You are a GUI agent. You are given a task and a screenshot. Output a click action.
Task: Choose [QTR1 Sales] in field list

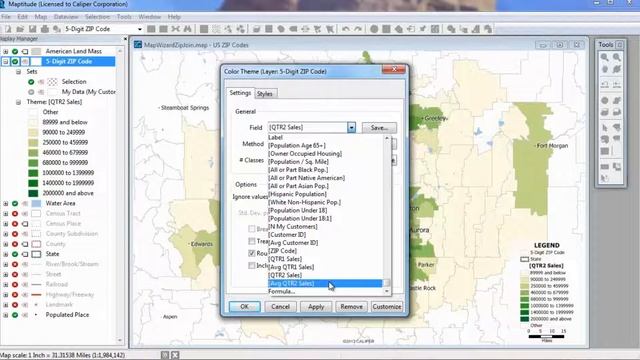(x=325, y=259)
